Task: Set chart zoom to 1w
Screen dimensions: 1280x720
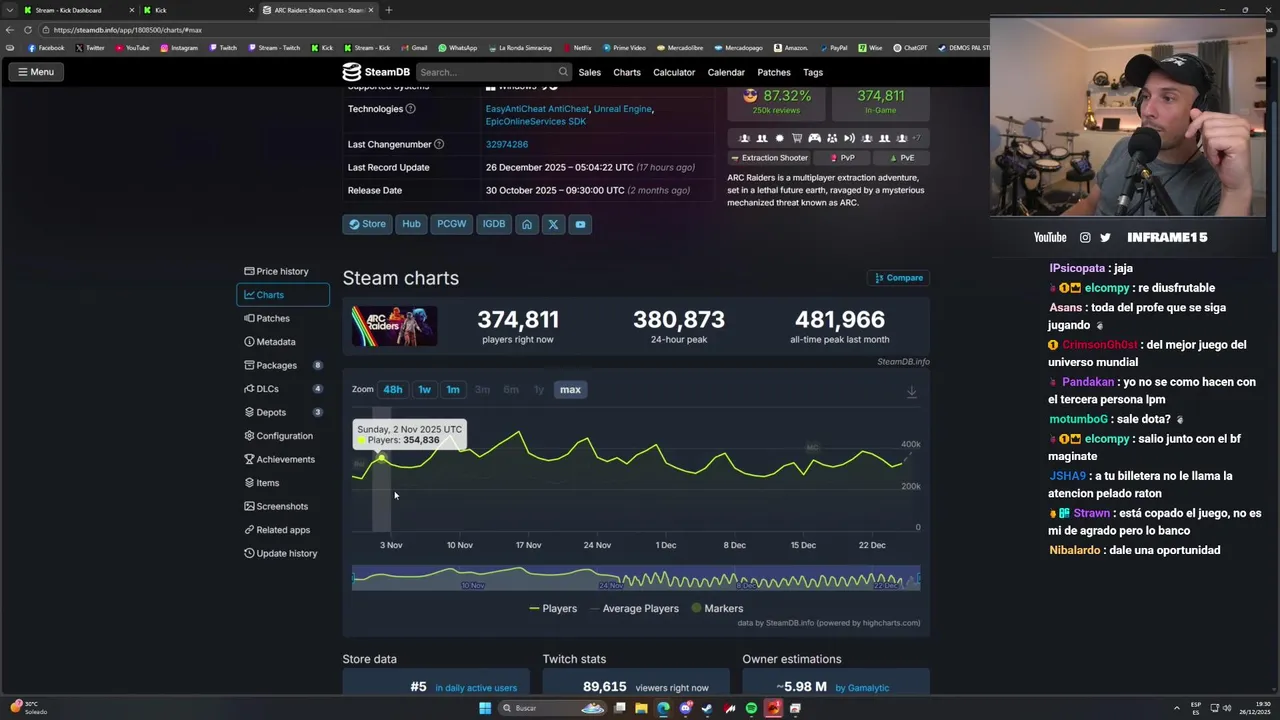Action: click(x=424, y=389)
